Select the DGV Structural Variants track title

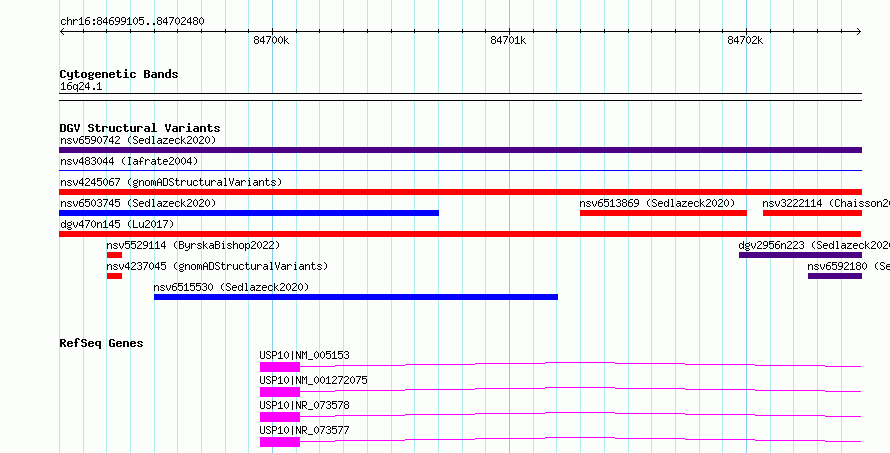(x=140, y=128)
